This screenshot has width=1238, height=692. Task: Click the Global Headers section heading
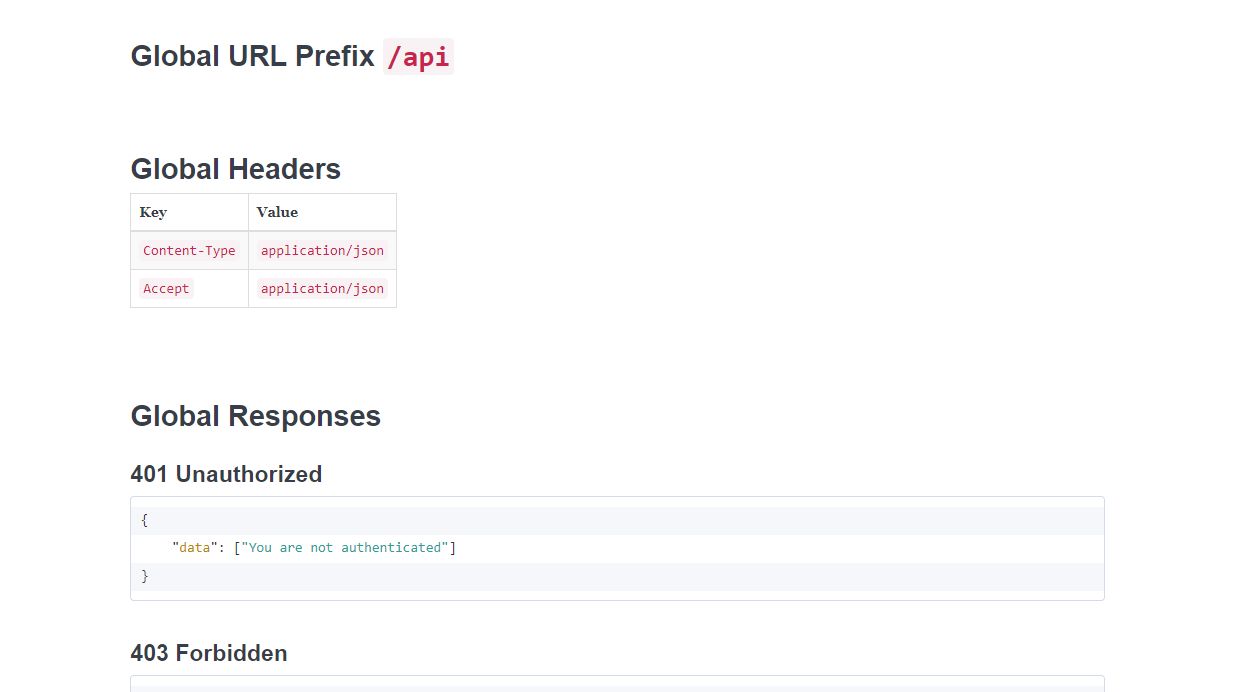tap(235, 169)
